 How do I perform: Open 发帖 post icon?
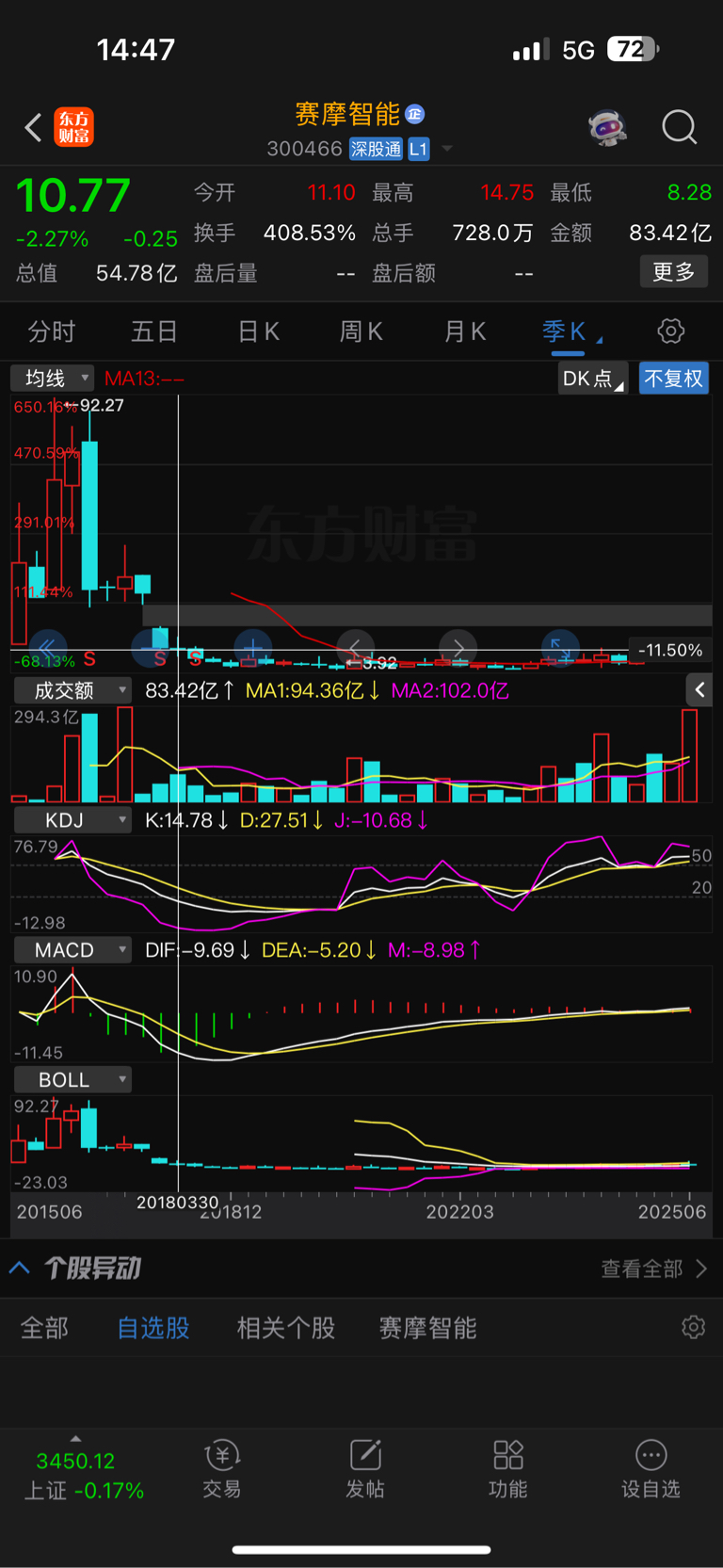pyautogui.click(x=365, y=1469)
